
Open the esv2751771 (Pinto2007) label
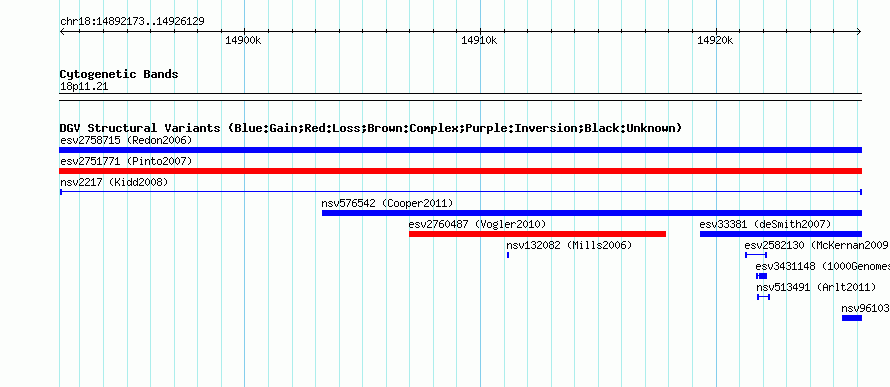coord(126,161)
